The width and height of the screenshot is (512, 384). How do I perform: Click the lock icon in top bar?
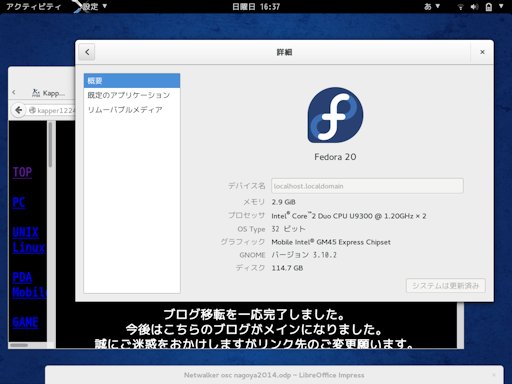click(x=489, y=7)
